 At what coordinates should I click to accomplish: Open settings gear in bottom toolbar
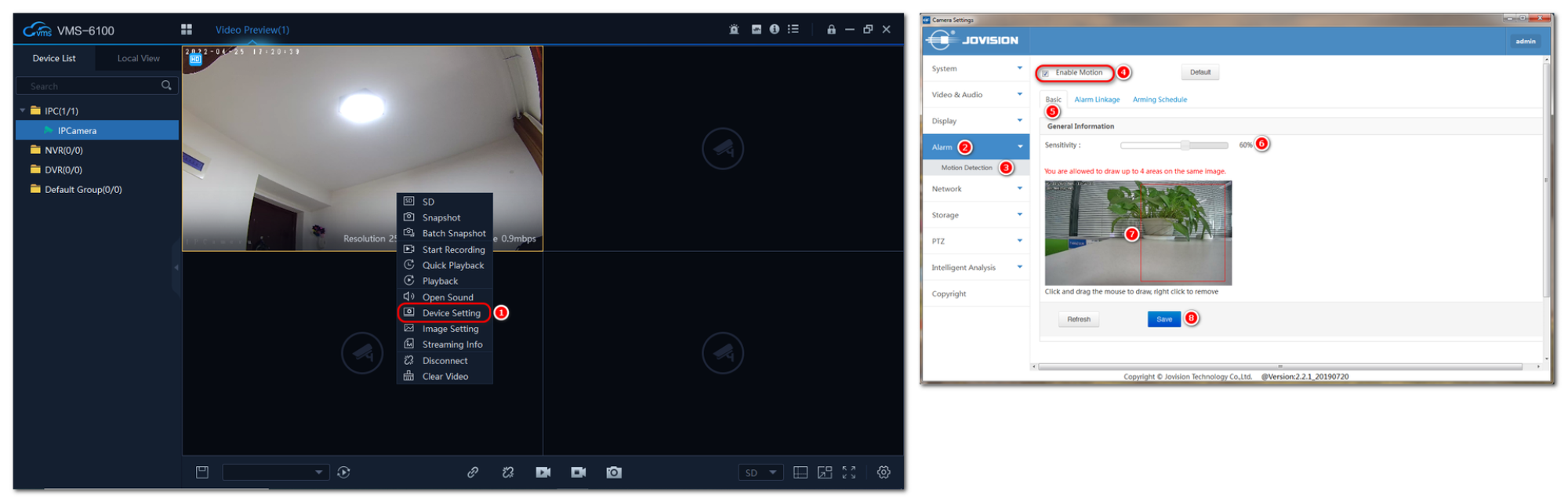tap(884, 472)
